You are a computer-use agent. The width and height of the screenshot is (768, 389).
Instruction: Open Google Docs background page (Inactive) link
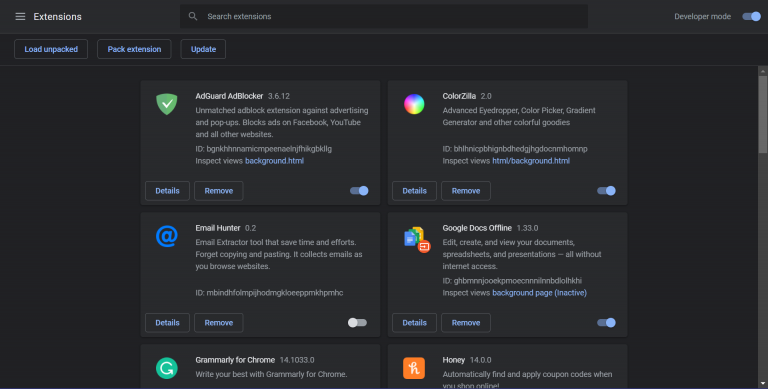[539, 292]
